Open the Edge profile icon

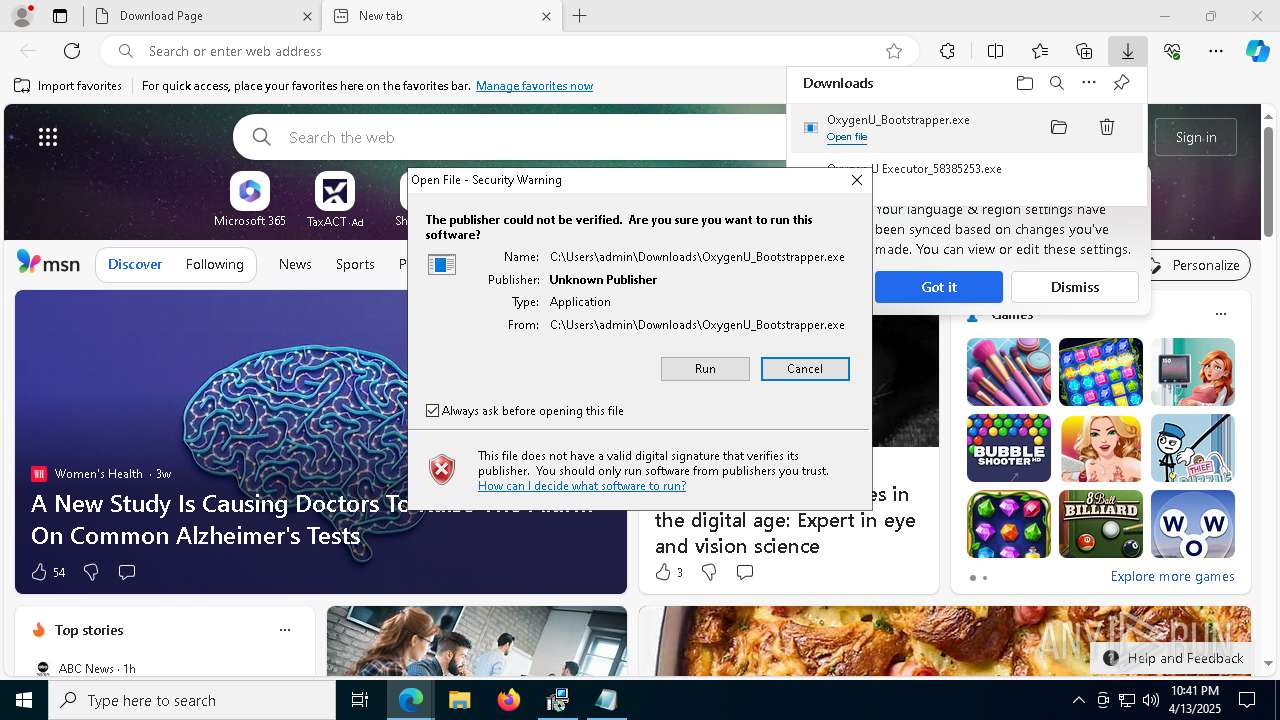tap(21, 16)
